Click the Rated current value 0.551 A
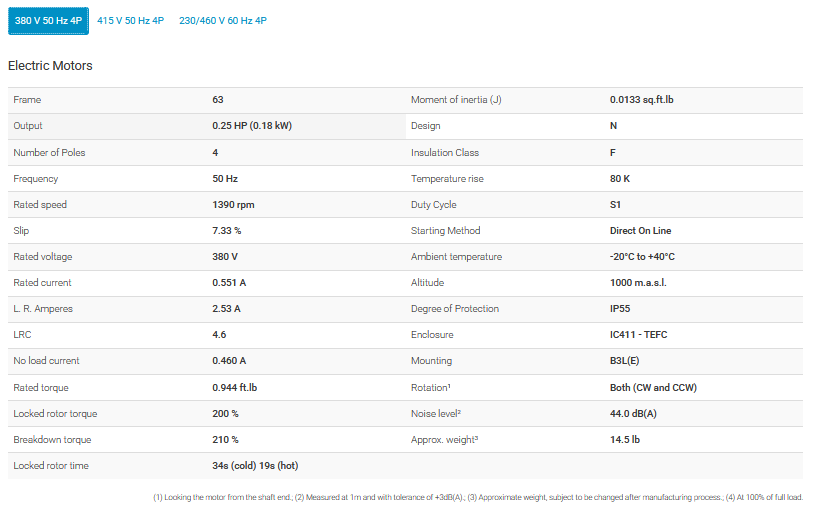 (x=229, y=283)
